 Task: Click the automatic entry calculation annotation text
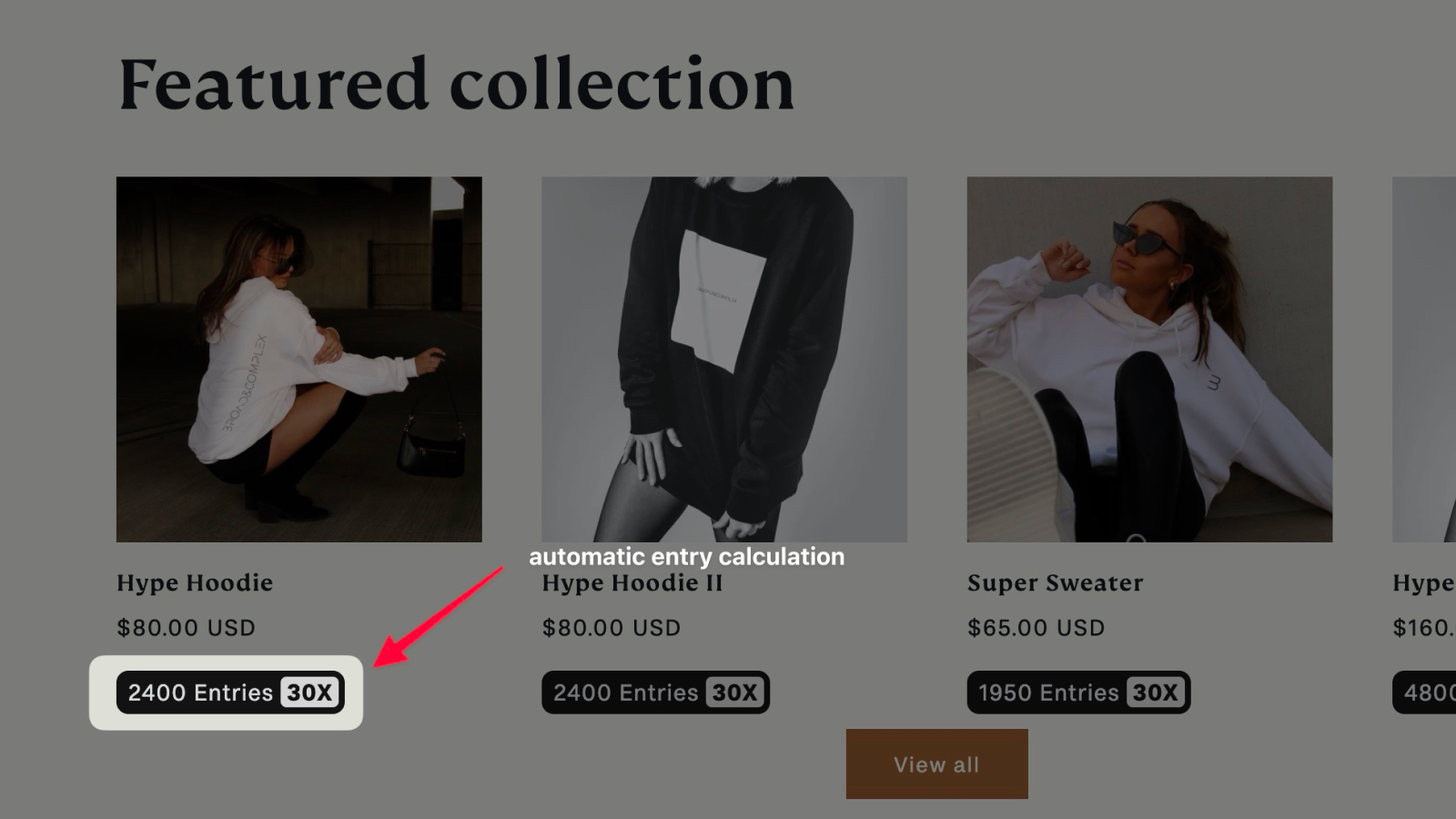pyautogui.click(x=687, y=557)
